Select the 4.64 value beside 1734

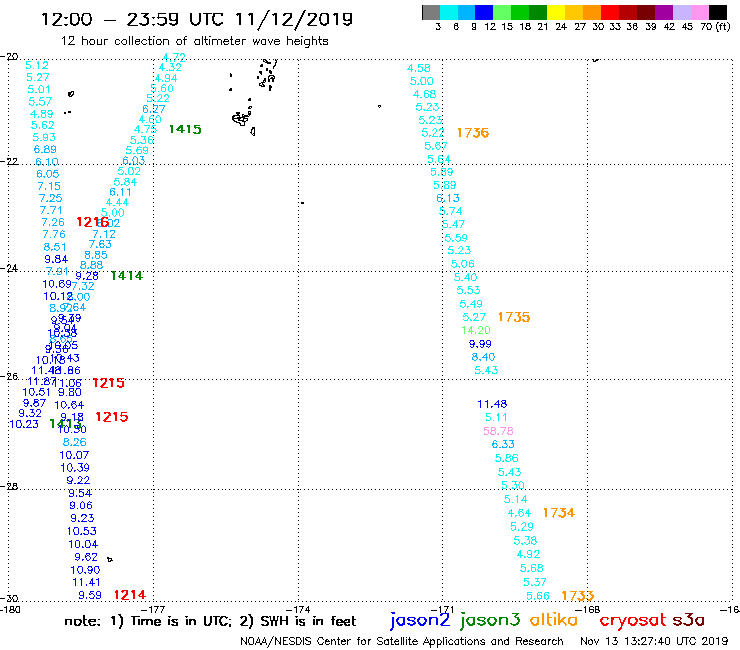[x=519, y=513]
